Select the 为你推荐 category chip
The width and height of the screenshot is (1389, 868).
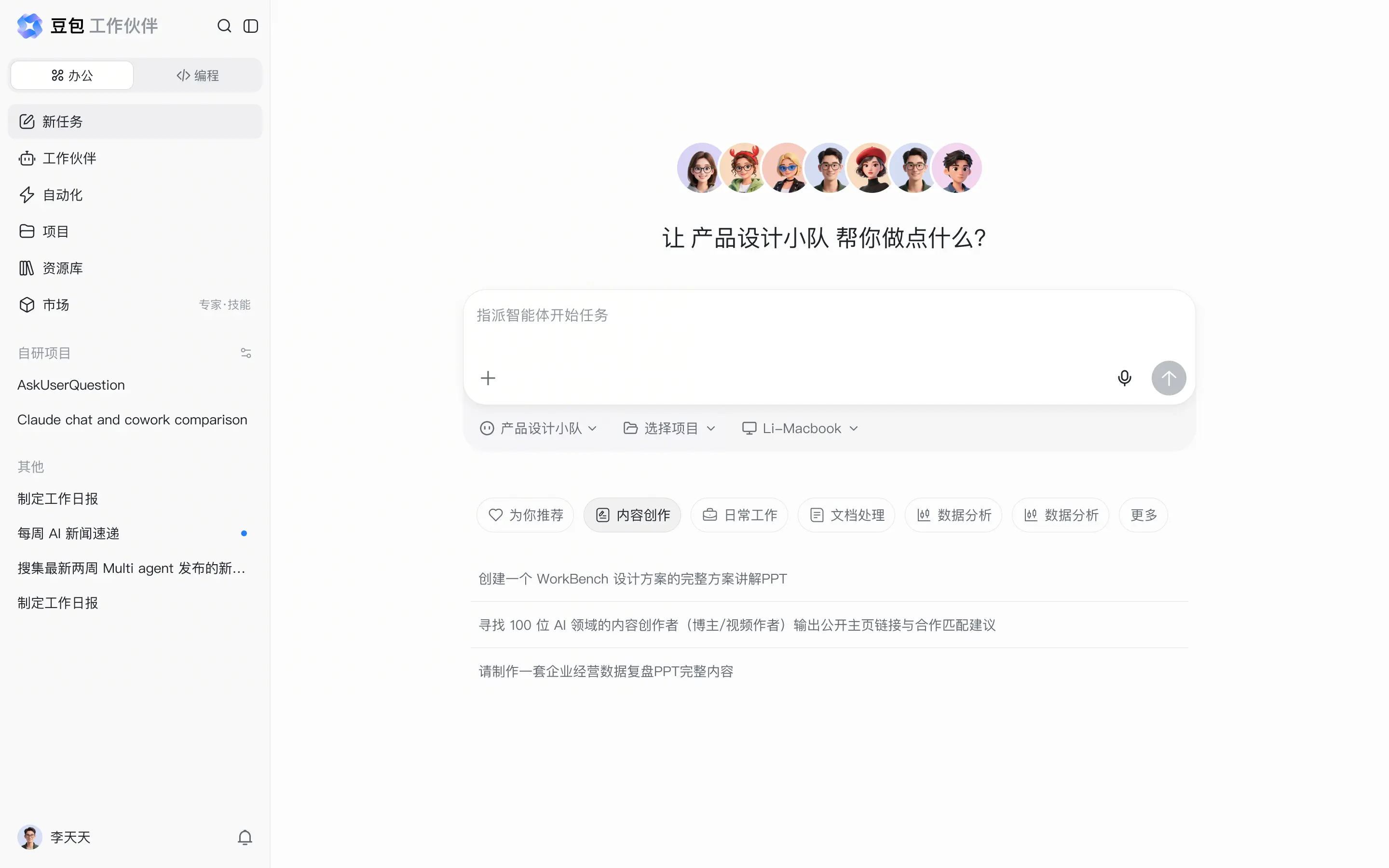click(x=525, y=515)
